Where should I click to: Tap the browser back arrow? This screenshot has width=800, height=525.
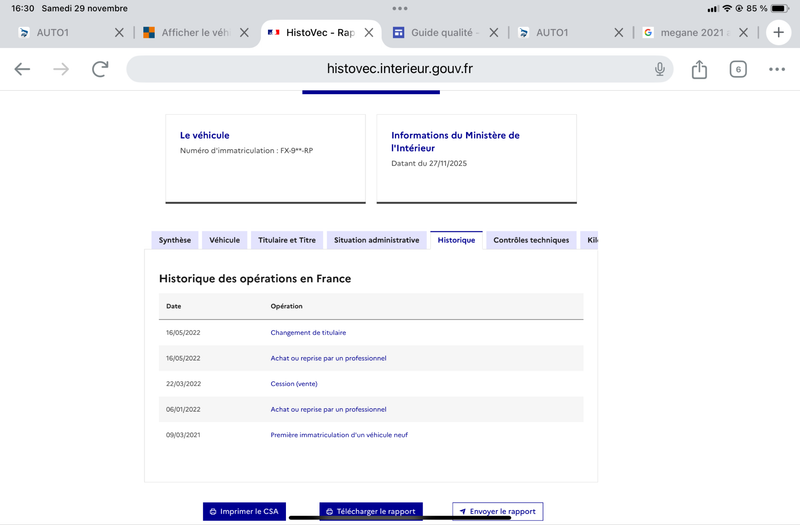tap(22, 69)
